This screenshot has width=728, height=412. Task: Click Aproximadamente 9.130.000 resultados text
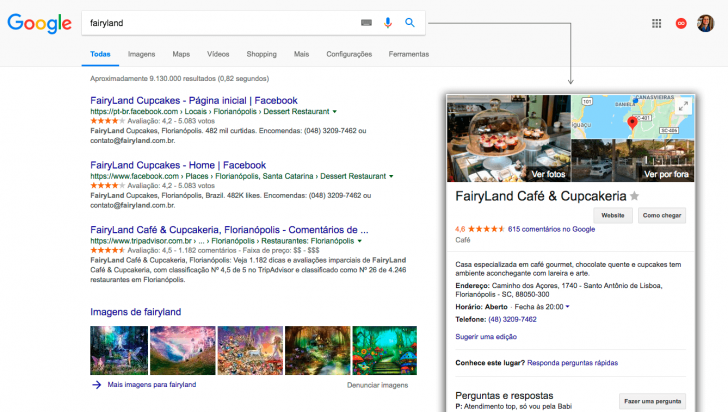(x=179, y=78)
